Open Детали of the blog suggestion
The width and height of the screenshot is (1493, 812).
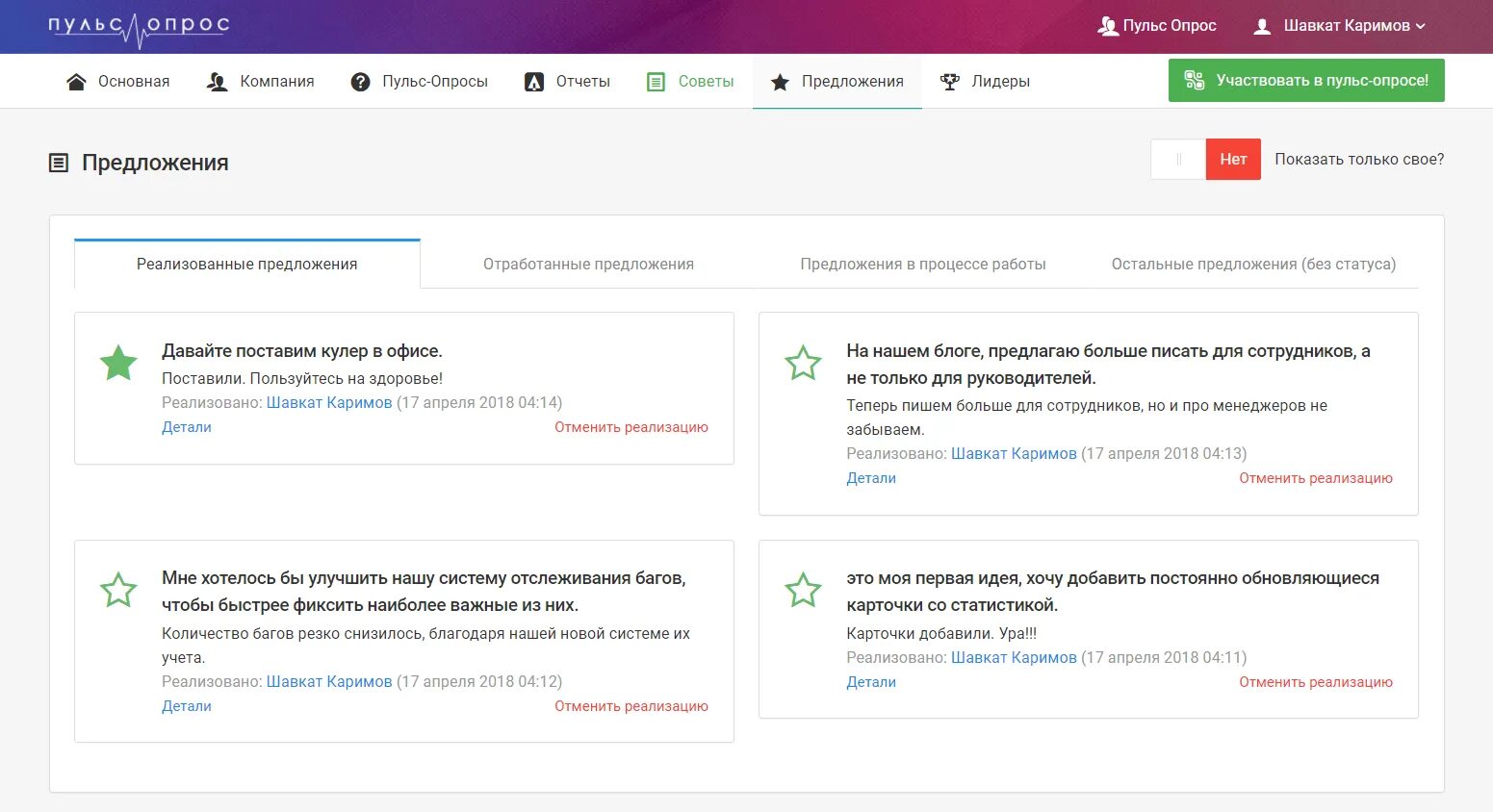(871, 478)
